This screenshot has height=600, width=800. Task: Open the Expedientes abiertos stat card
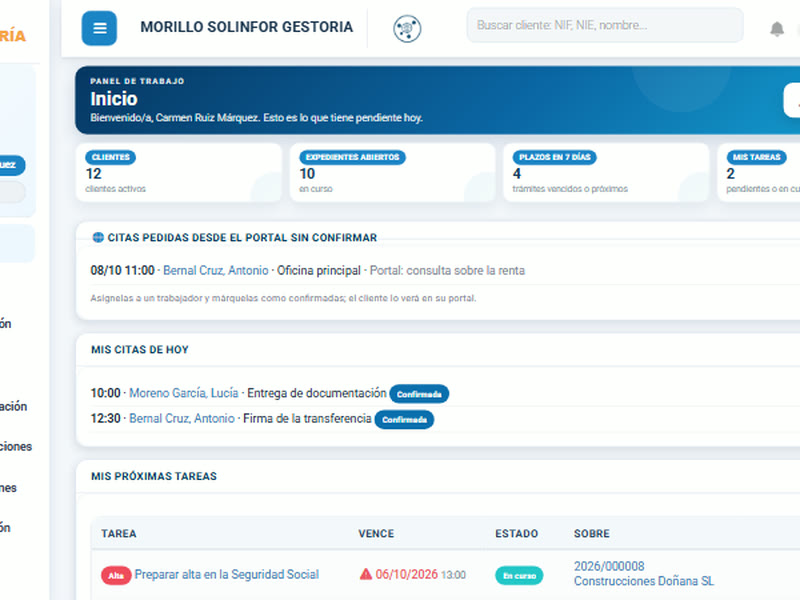392,172
